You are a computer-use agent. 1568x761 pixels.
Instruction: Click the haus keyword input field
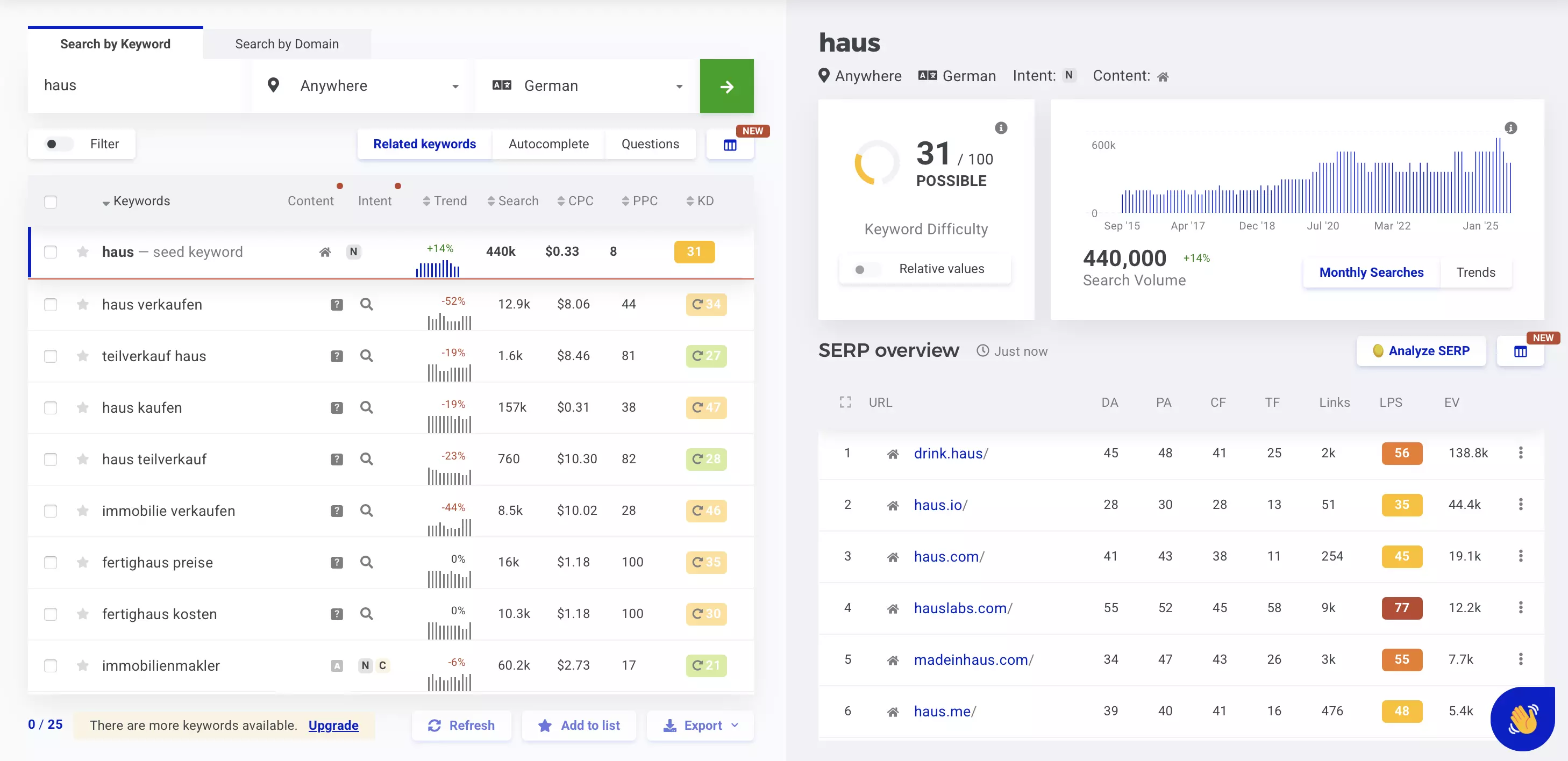coord(135,85)
